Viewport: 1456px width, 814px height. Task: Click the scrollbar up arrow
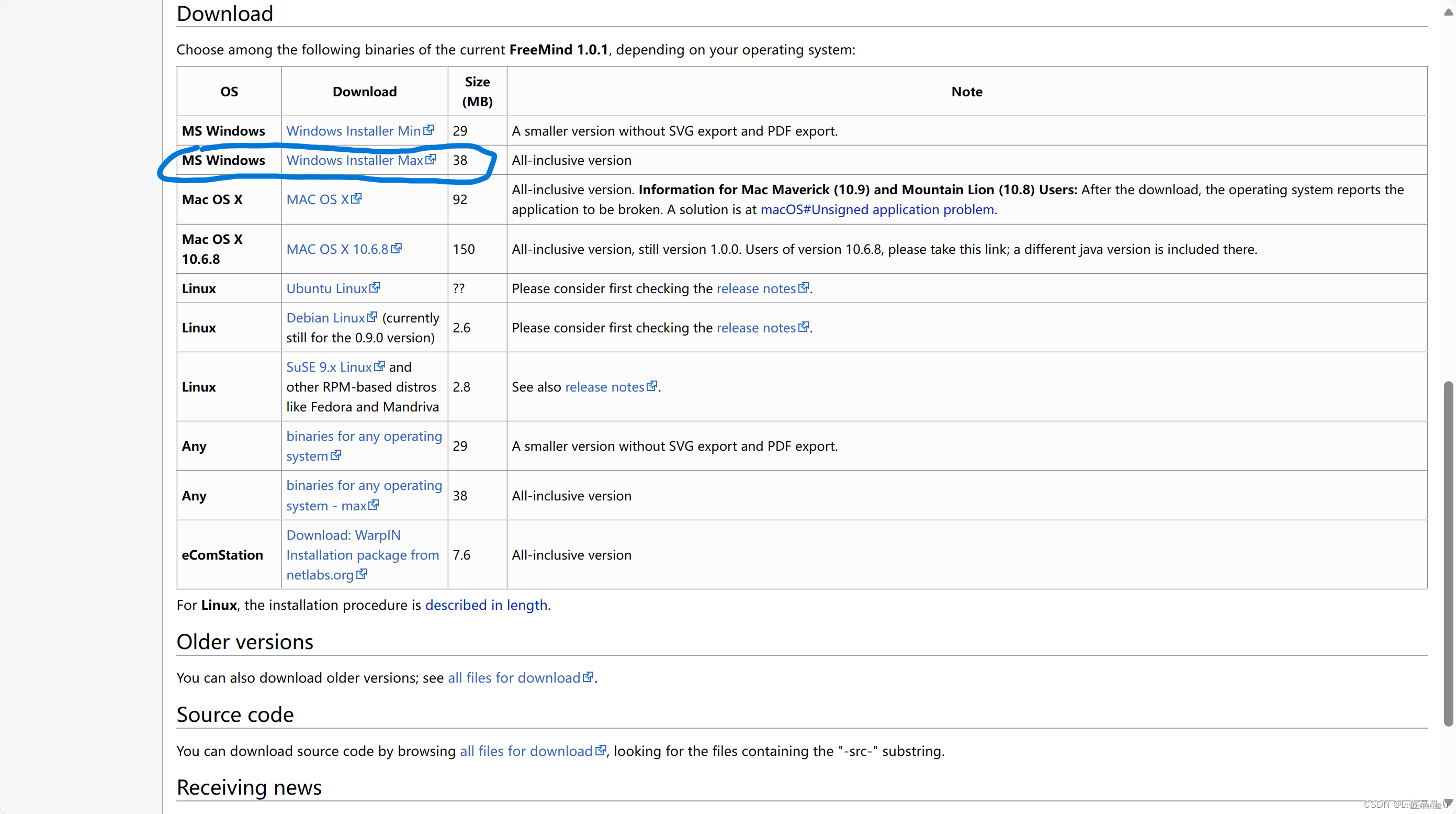pyautogui.click(x=1448, y=13)
